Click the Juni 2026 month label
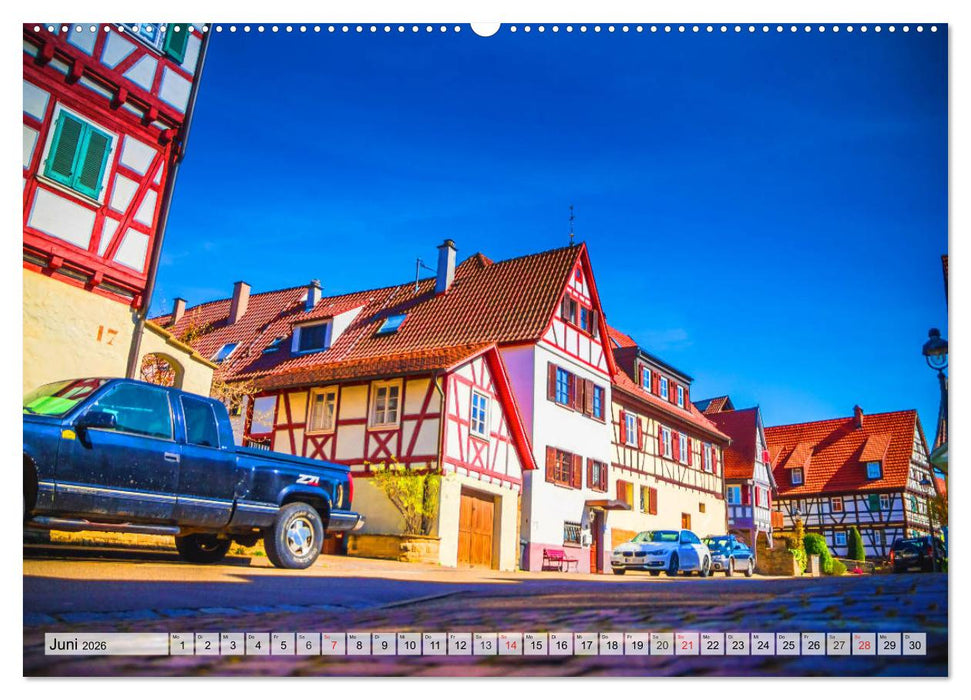 click(75, 643)
